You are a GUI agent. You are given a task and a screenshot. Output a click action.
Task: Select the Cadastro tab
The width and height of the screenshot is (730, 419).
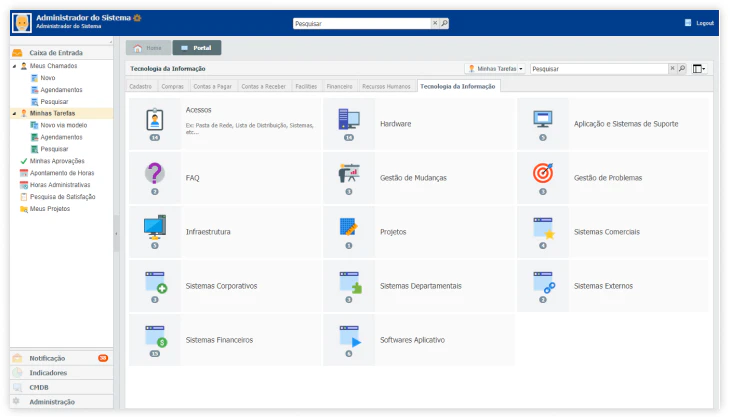point(141,87)
